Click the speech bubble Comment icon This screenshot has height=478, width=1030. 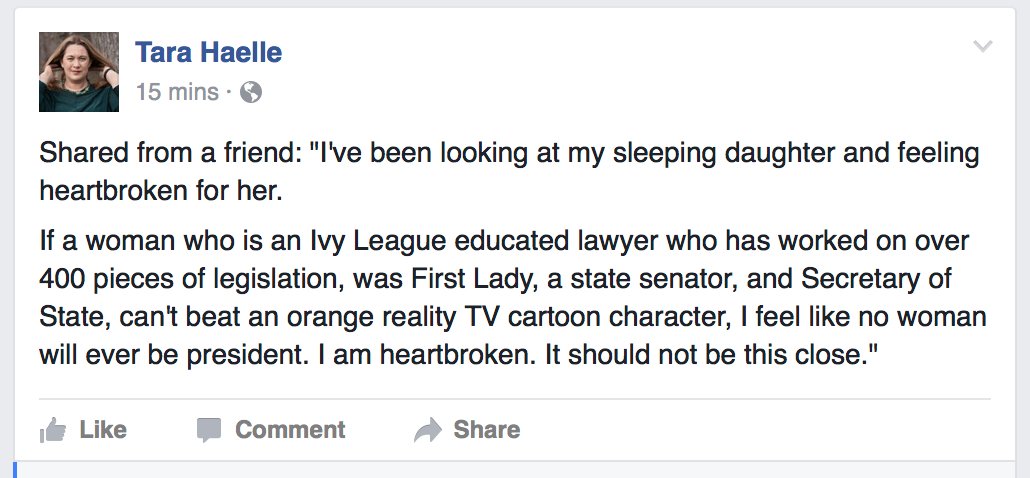tap(209, 431)
